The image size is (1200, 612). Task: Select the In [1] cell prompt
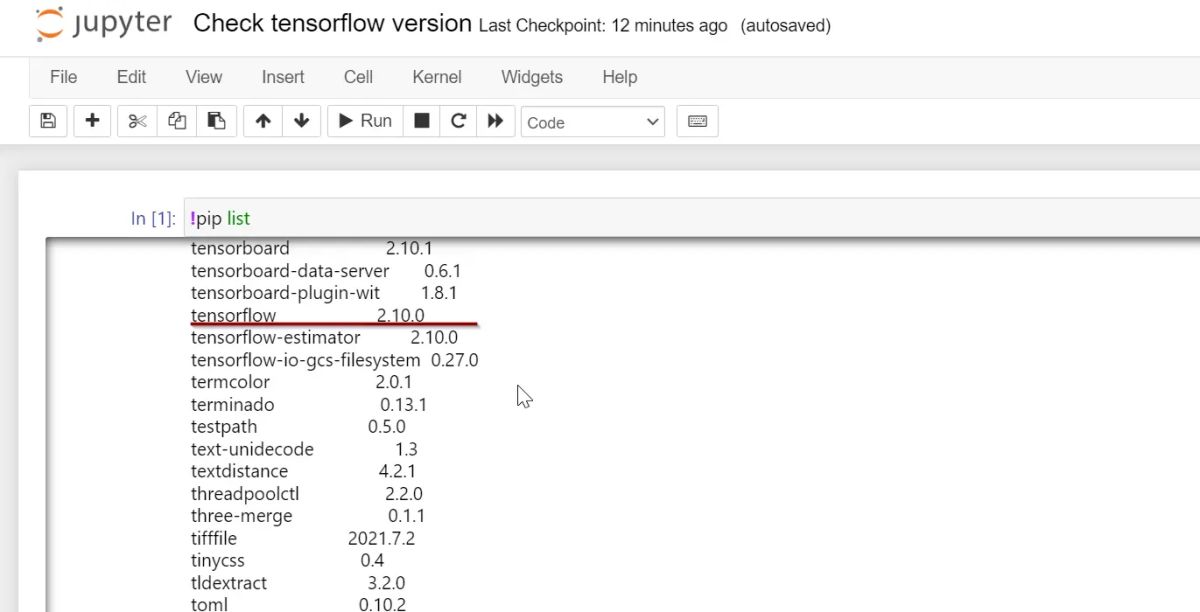(x=153, y=218)
